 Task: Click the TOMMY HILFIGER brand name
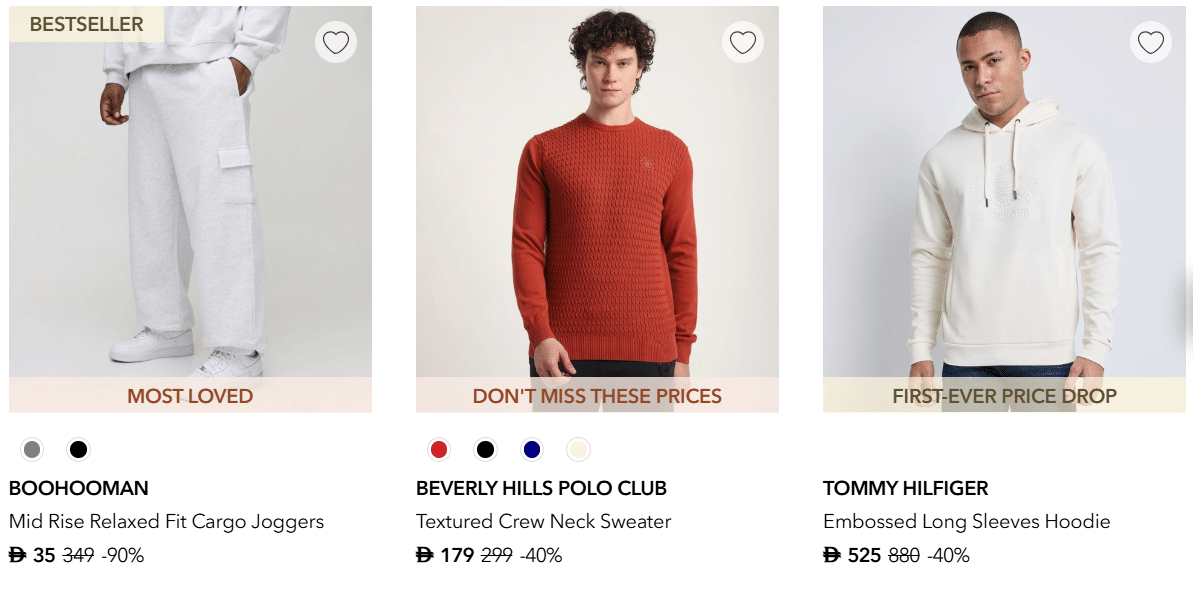point(905,489)
